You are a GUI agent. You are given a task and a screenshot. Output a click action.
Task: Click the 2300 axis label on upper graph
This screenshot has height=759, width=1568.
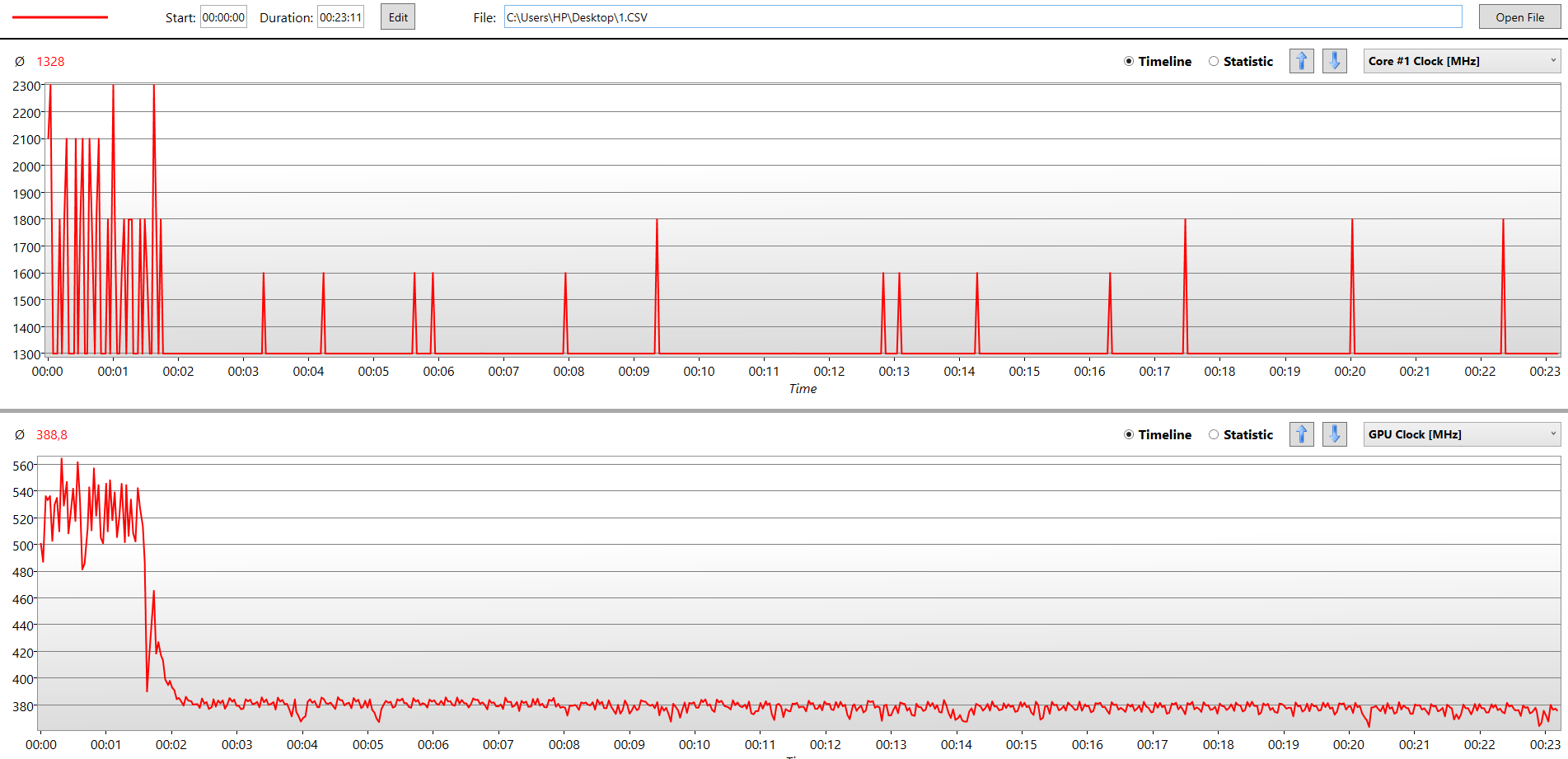point(26,86)
